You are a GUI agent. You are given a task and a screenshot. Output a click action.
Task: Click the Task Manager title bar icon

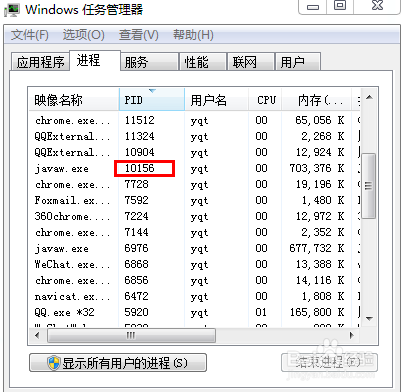tap(12, 10)
